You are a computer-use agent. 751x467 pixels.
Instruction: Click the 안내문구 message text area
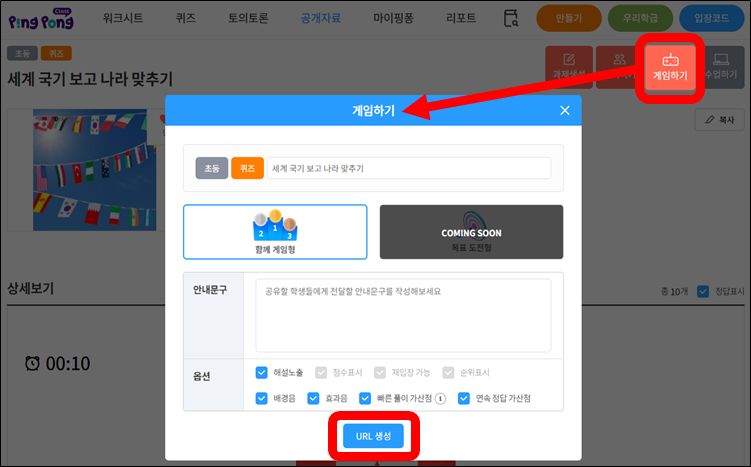(403, 314)
